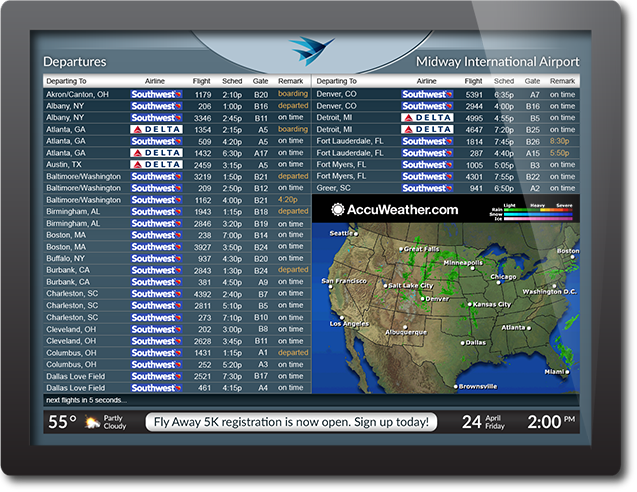This screenshot has height=492, width=637.
Task: Select the Delta logo on flight 1432
Action: pyautogui.click(x=156, y=153)
